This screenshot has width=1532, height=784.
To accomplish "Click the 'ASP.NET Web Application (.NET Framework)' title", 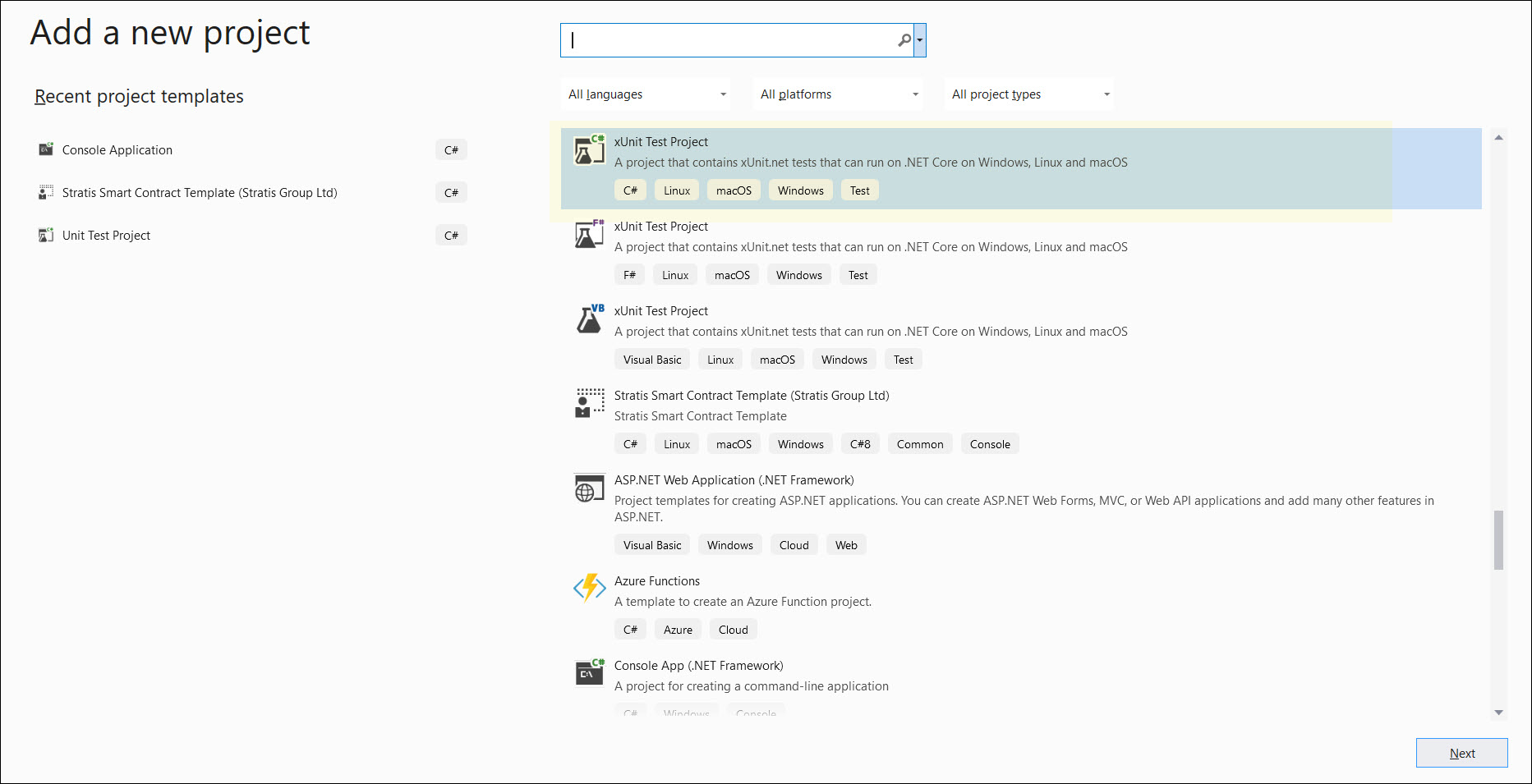I will pos(734,480).
